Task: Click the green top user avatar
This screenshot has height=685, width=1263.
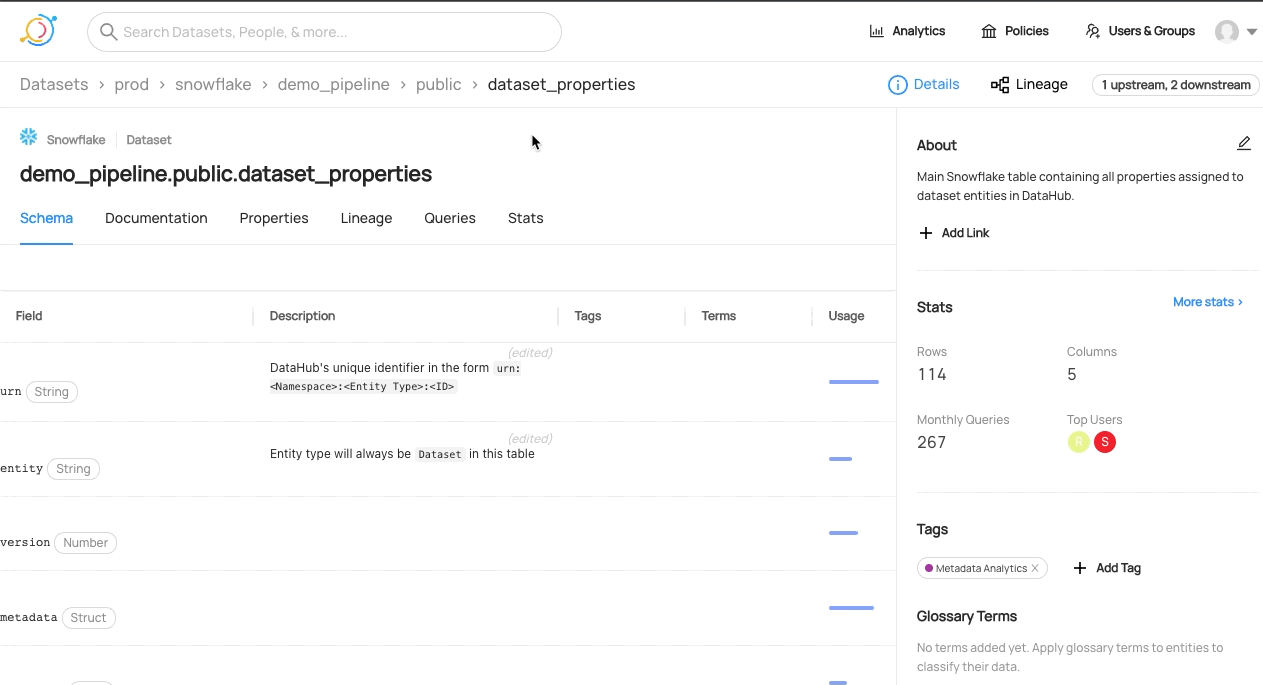Action: coord(1078,442)
